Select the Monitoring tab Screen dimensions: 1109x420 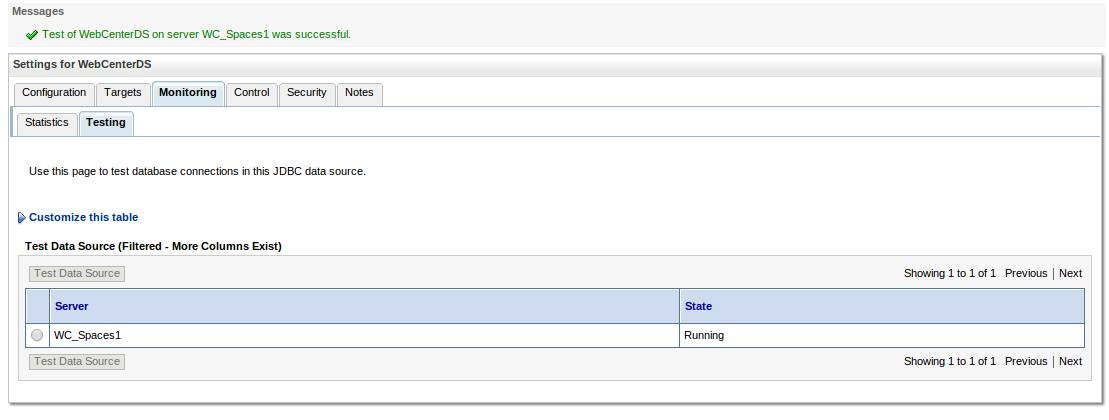[188, 93]
